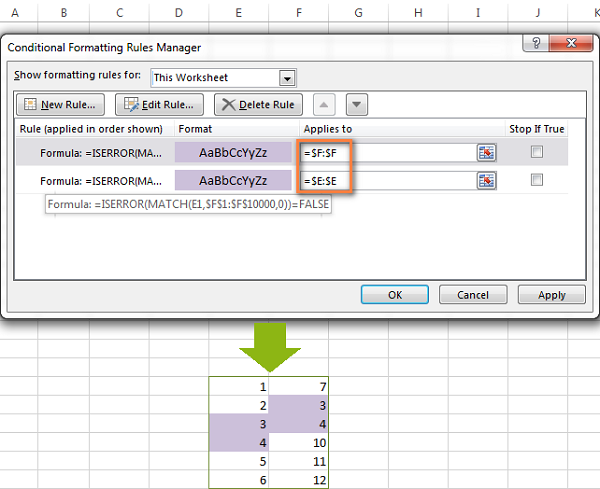
Task: Select column C header
Action: [x=119, y=13]
